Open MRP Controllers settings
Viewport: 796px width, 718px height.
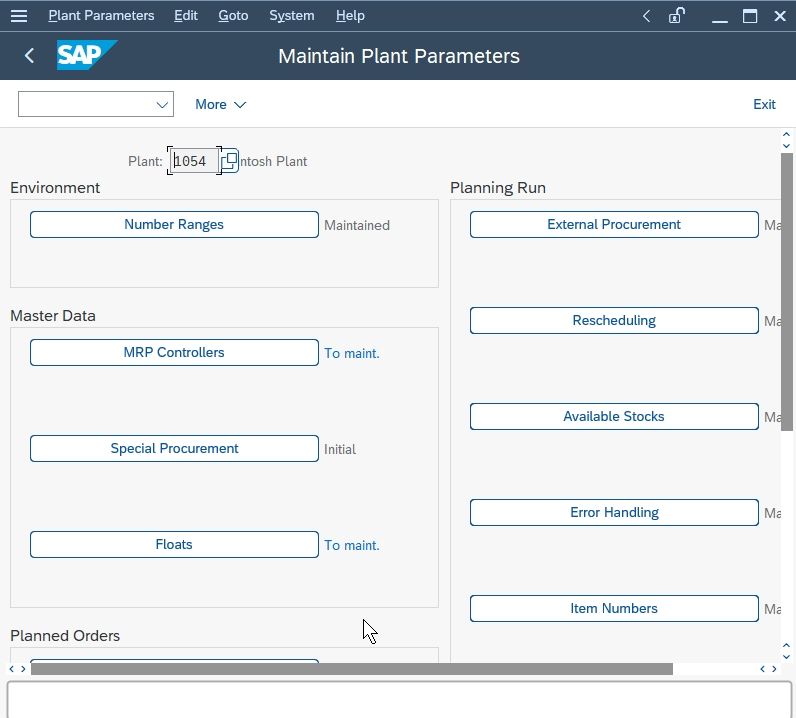pos(174,352)
